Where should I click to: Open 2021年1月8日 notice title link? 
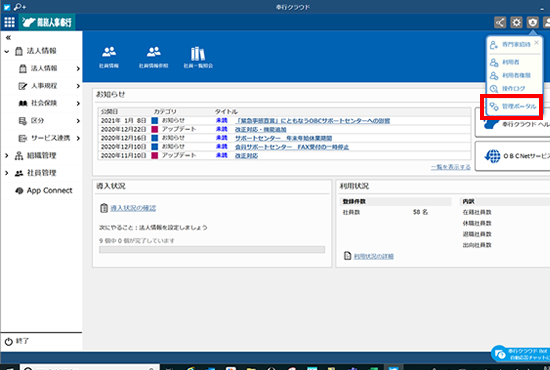tap(313, 121)
